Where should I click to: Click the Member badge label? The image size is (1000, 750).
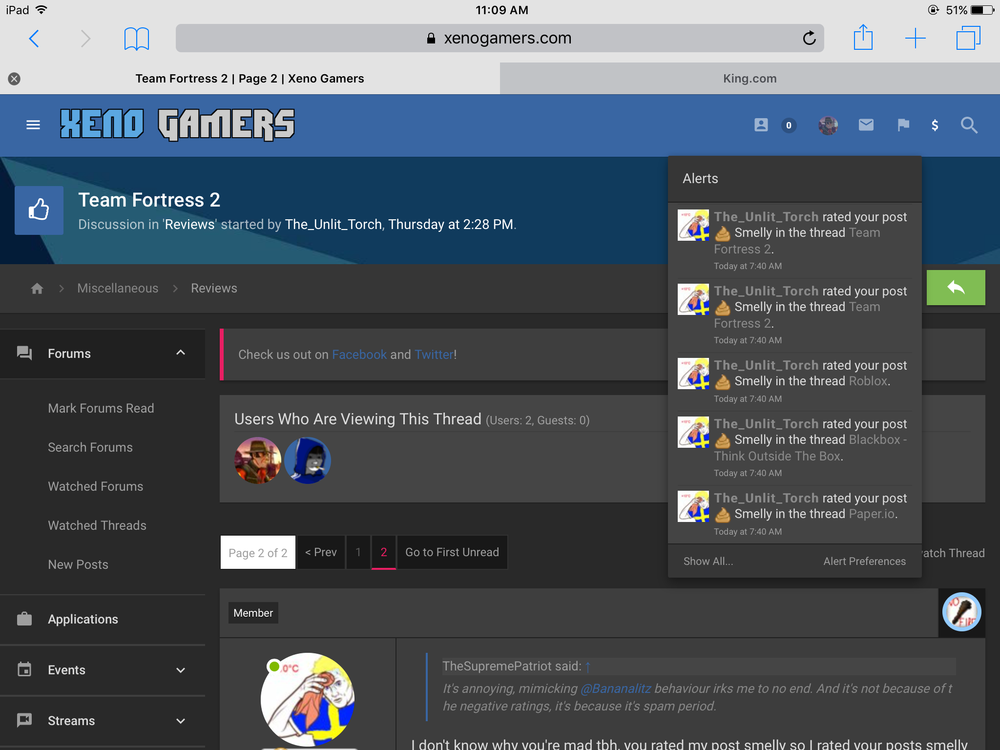coord(253,613)
